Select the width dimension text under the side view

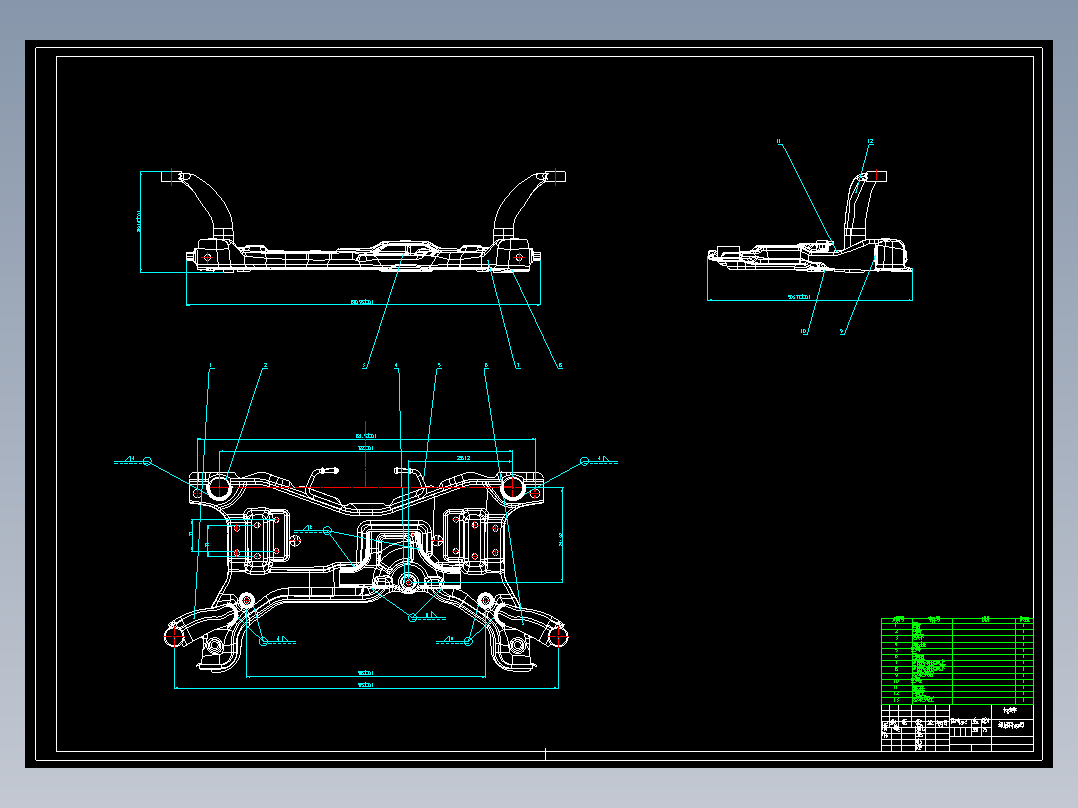pyautogui.click(x=799, y=297)
